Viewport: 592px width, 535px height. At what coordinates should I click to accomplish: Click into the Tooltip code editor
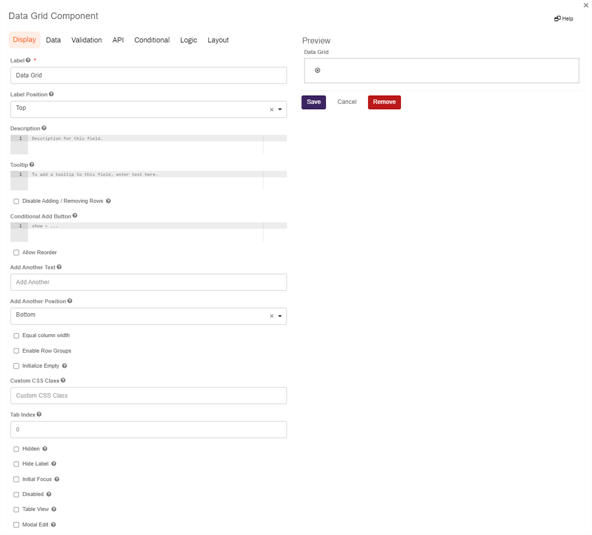tap(148, 180)
